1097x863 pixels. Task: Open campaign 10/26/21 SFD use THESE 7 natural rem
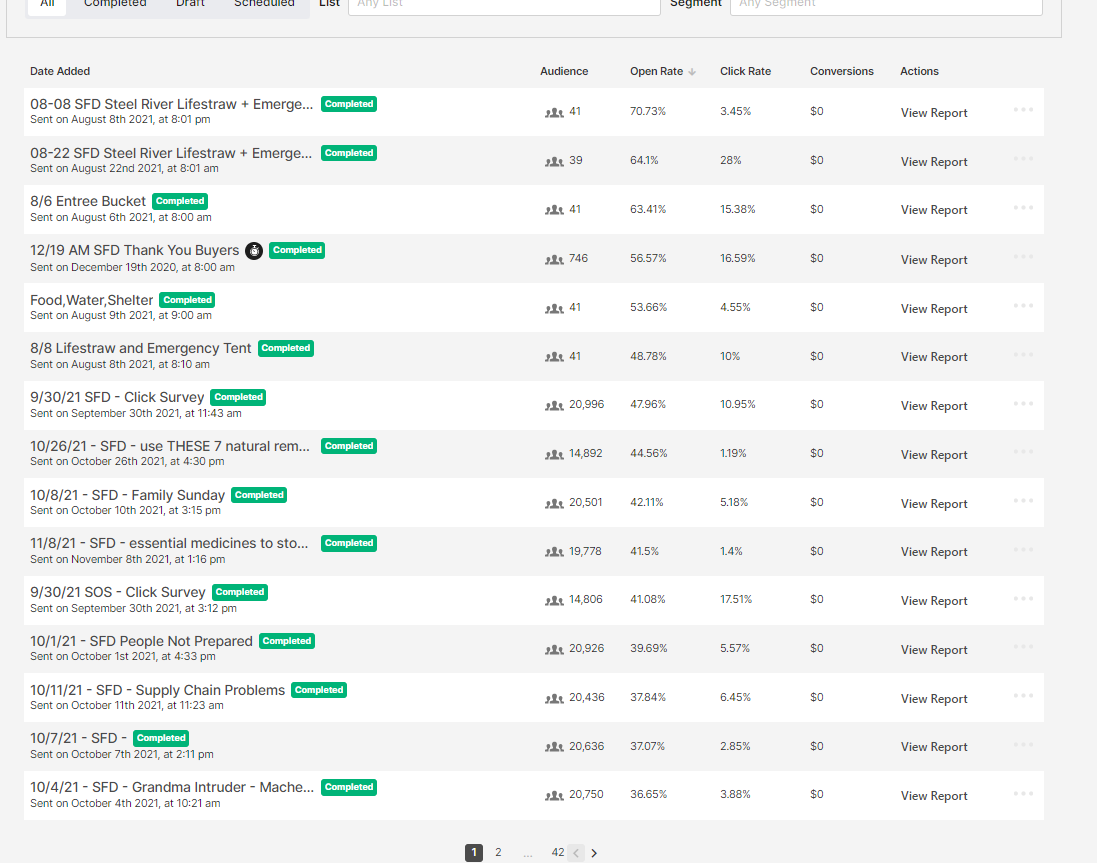coord(170,446)
